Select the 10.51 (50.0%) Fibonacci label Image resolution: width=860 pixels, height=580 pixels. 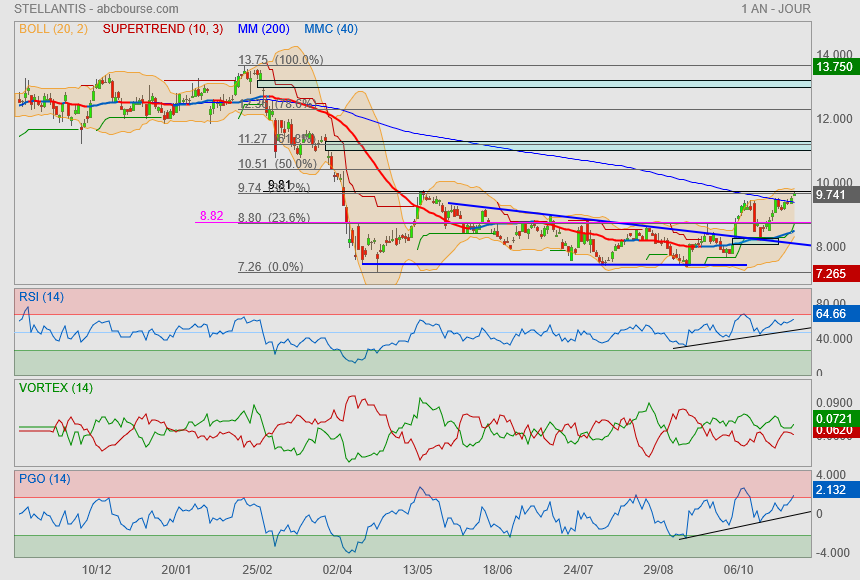tap(277, 164)
